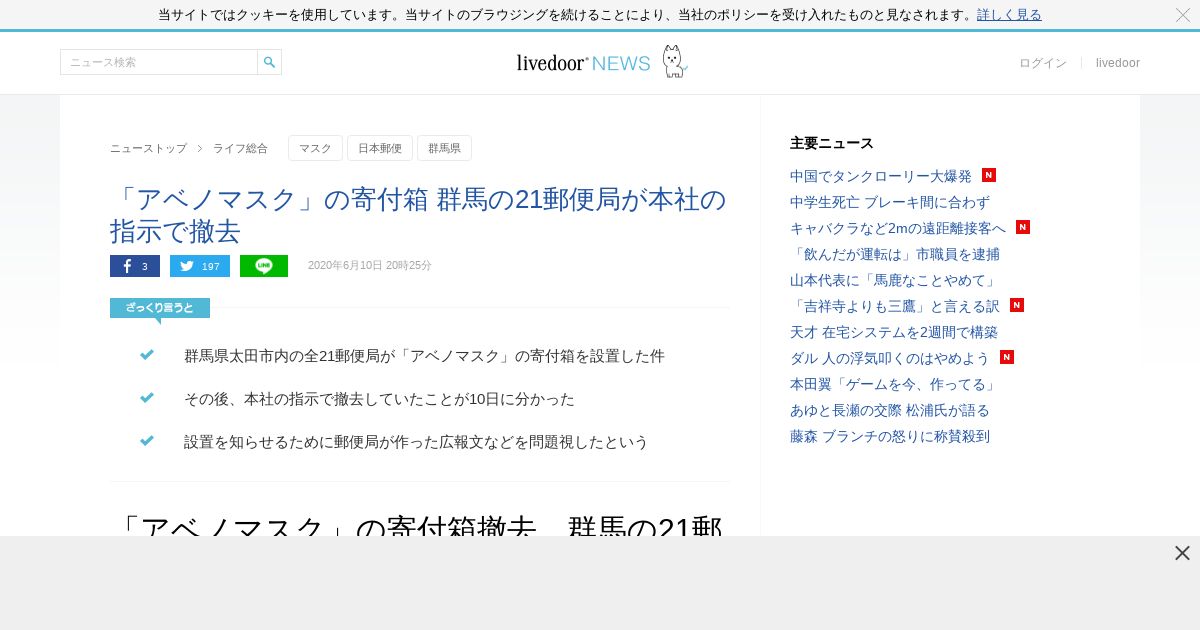Close the cookie notice banner
1200x630 pixels.
[1183, 14]
